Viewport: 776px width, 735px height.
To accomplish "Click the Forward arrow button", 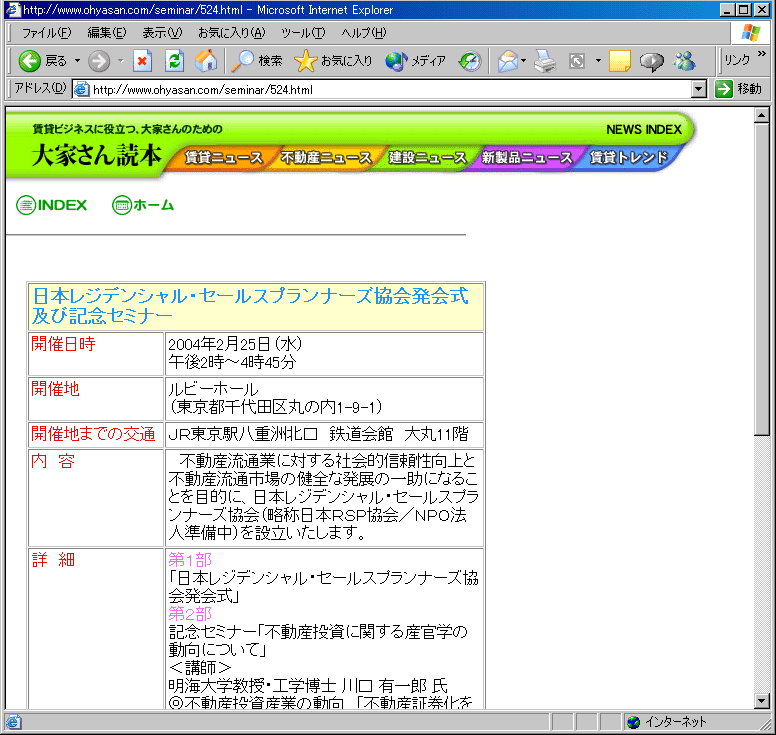I will tap(99, 61).
